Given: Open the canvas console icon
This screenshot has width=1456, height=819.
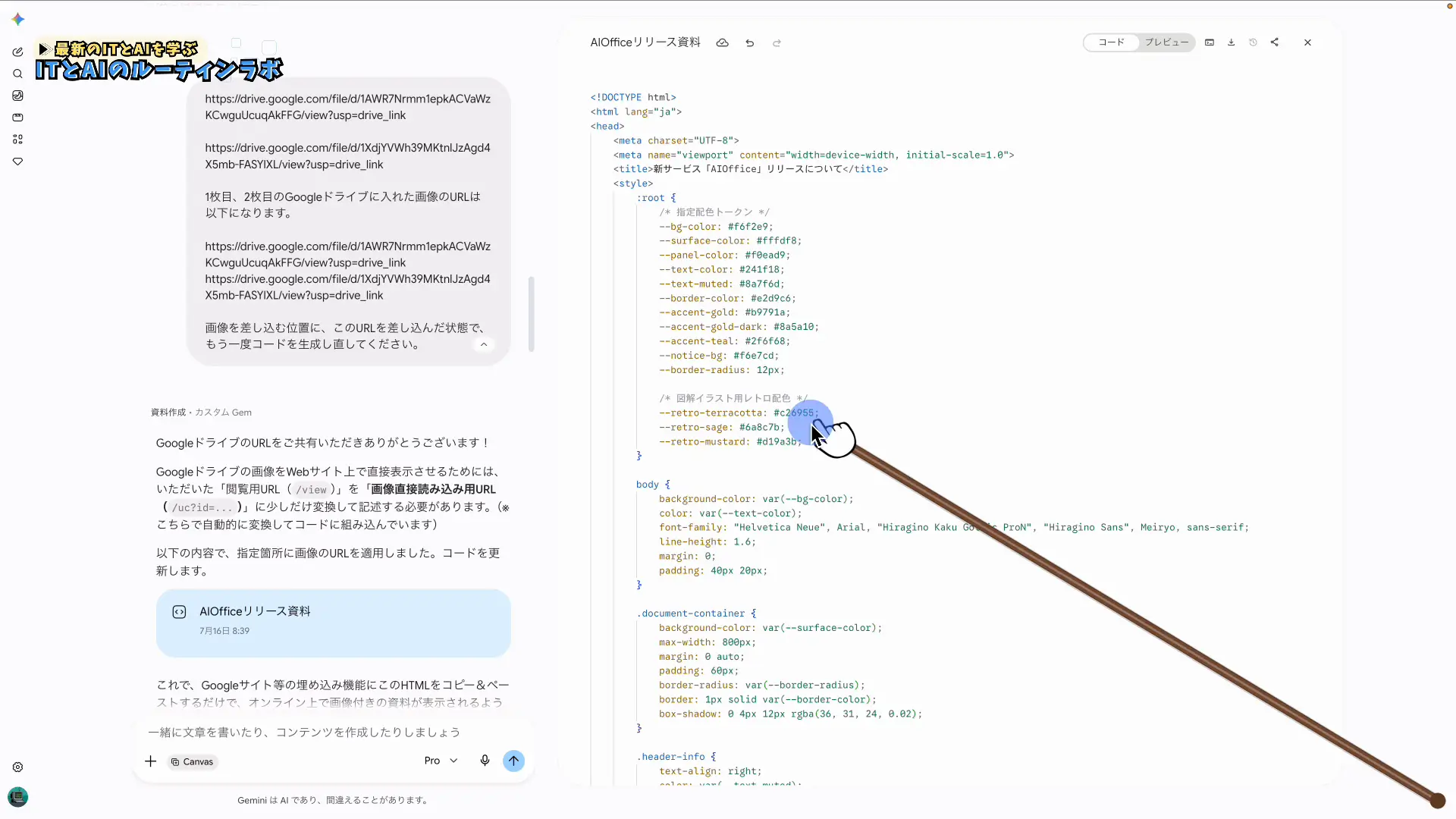Looking at the screenshot, I should click(1210, 42).
